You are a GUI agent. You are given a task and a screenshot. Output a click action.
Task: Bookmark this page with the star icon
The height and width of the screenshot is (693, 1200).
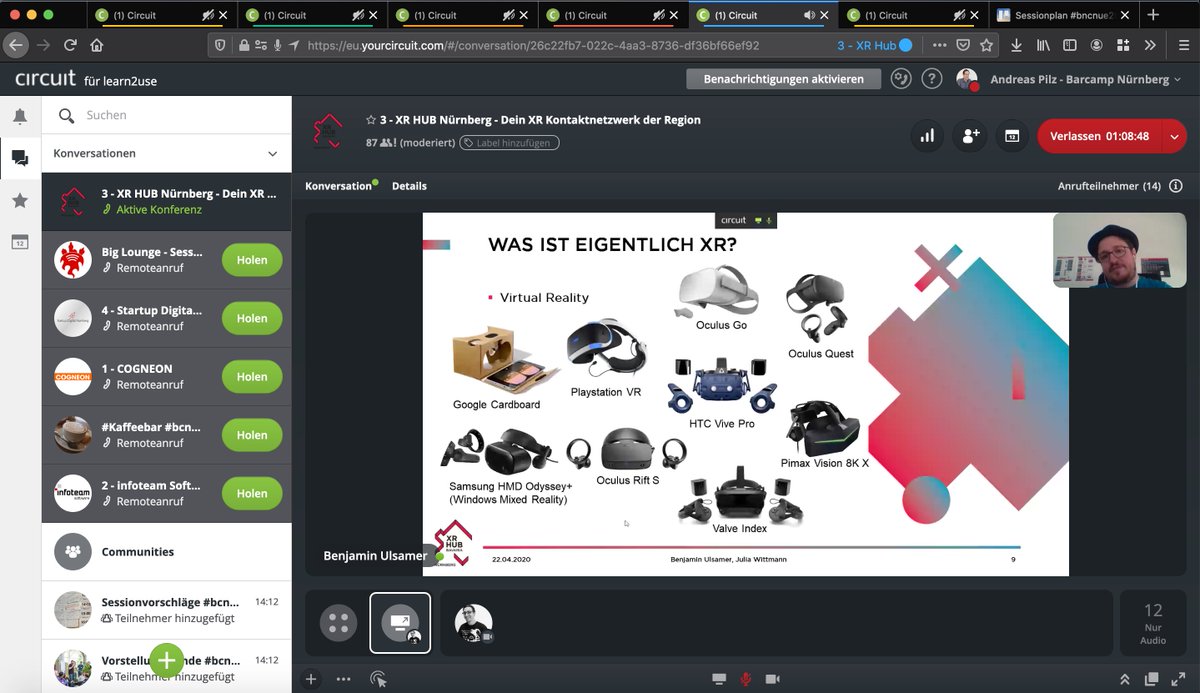[987, 45]
